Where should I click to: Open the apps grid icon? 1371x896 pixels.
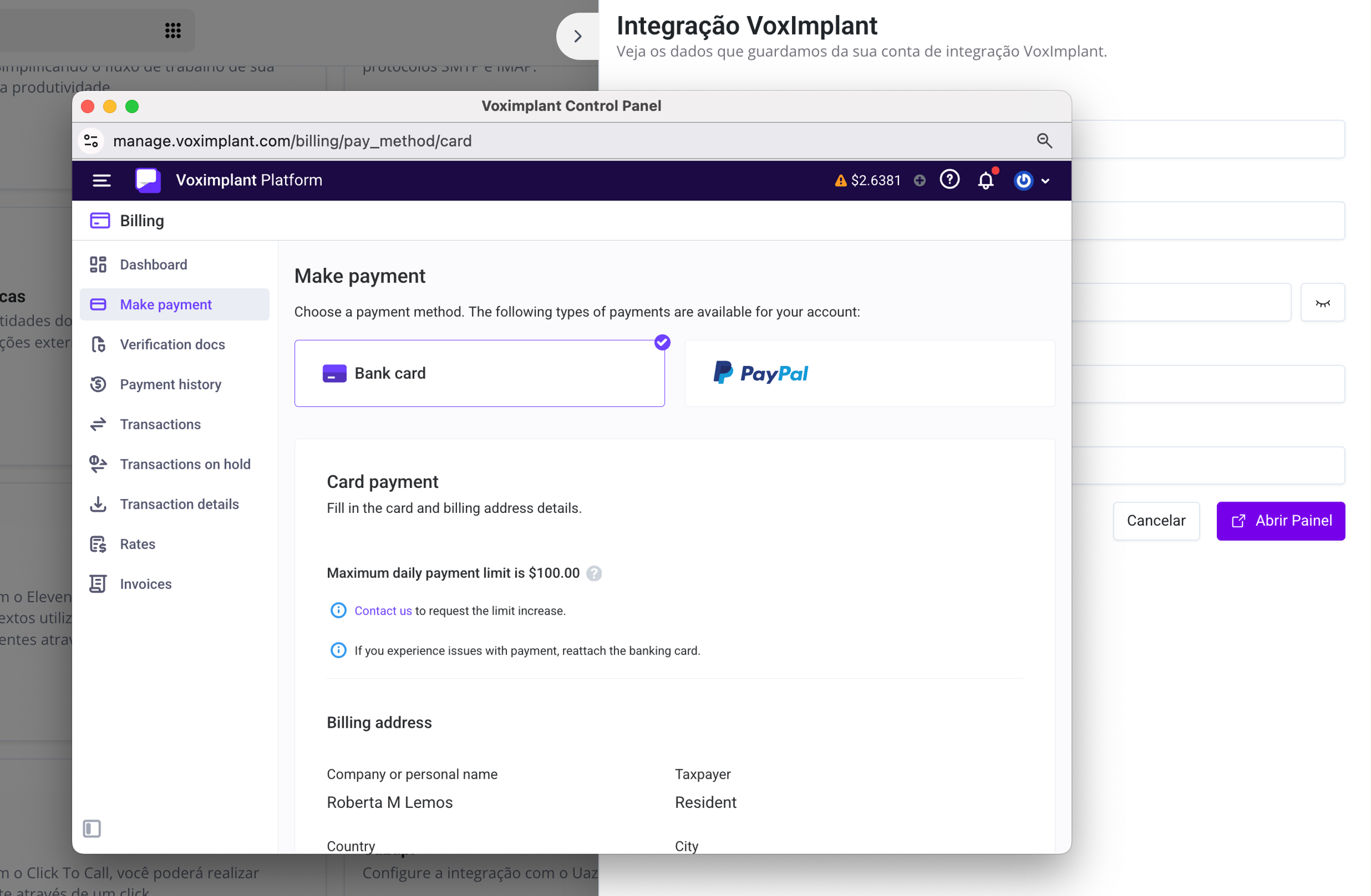click(x=173, y=30)
